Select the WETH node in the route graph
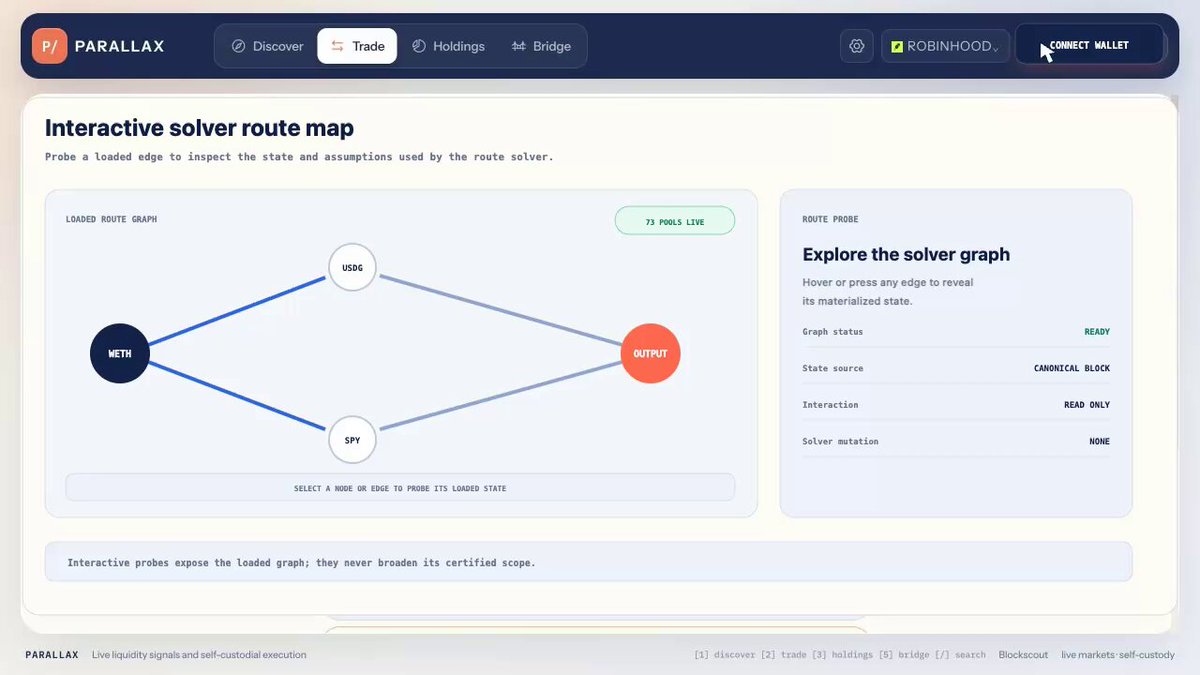 tap(120, 353)
